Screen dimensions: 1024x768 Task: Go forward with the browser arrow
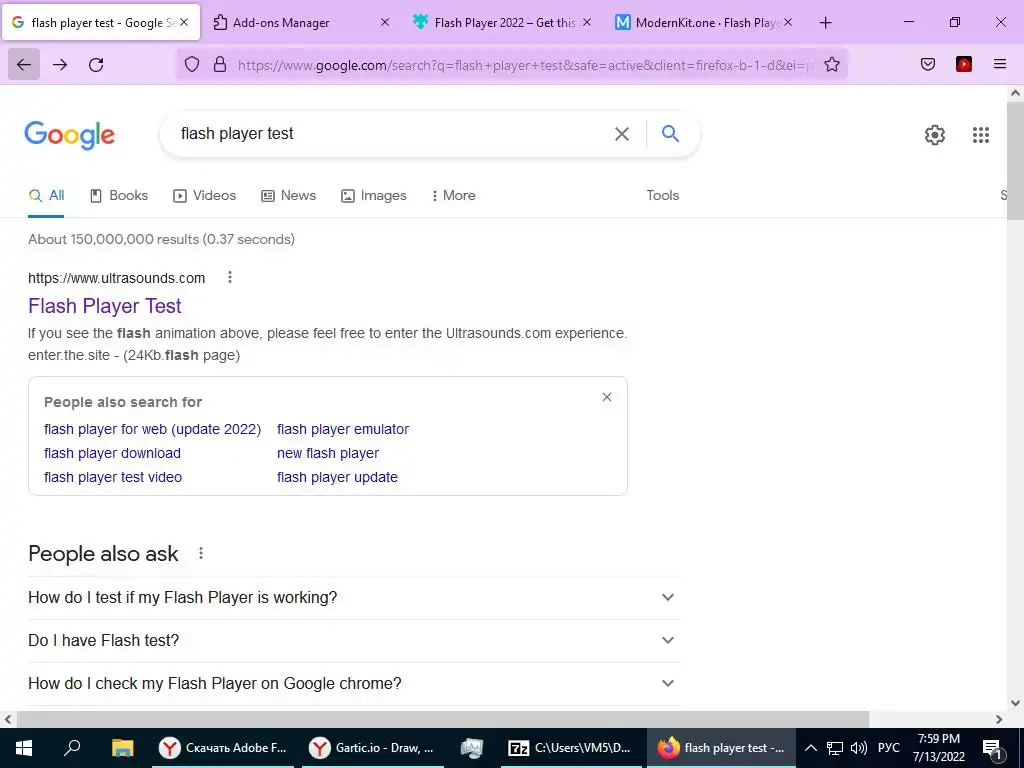point(60,64)
